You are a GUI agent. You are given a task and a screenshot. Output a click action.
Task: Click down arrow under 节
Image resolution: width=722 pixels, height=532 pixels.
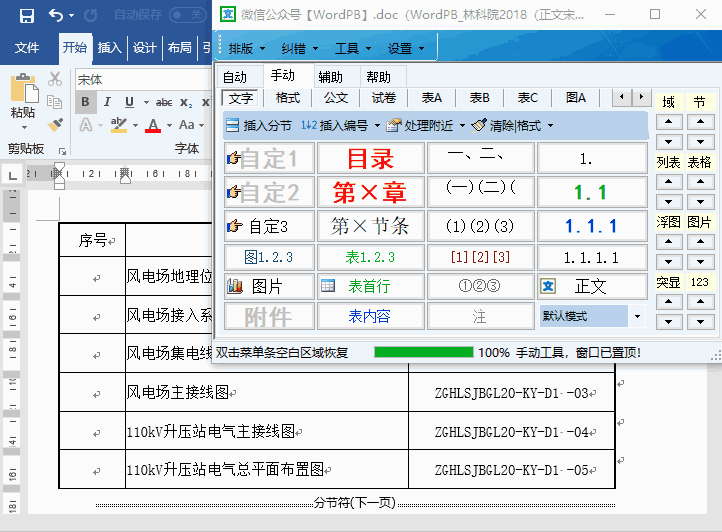pyautogui.click(x=700, y=142)
